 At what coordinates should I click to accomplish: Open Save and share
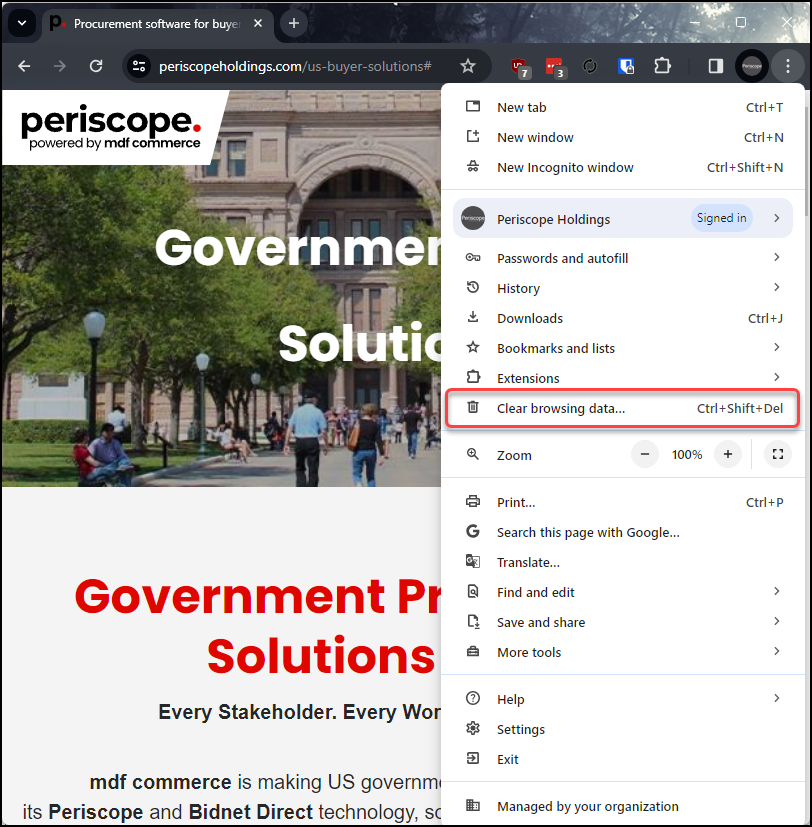623,622
